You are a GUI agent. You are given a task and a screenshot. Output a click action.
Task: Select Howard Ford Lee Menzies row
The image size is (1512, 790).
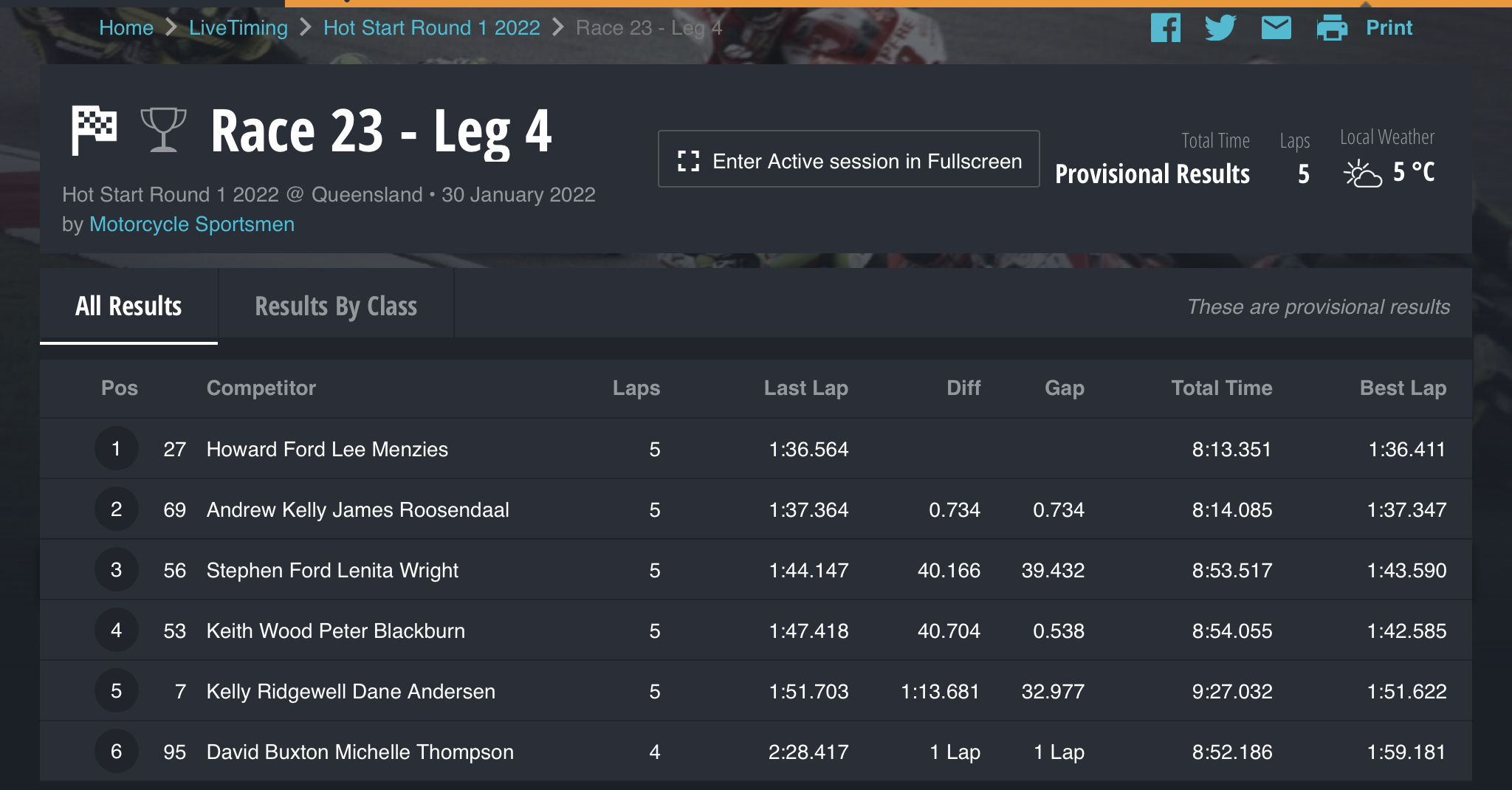point(756,449)
